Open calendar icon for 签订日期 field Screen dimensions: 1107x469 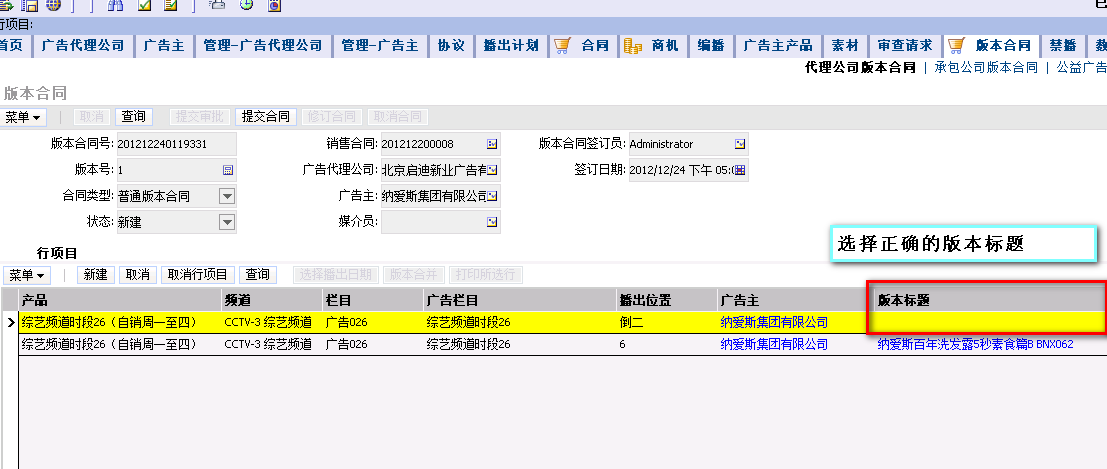click(x=740, y=170)
